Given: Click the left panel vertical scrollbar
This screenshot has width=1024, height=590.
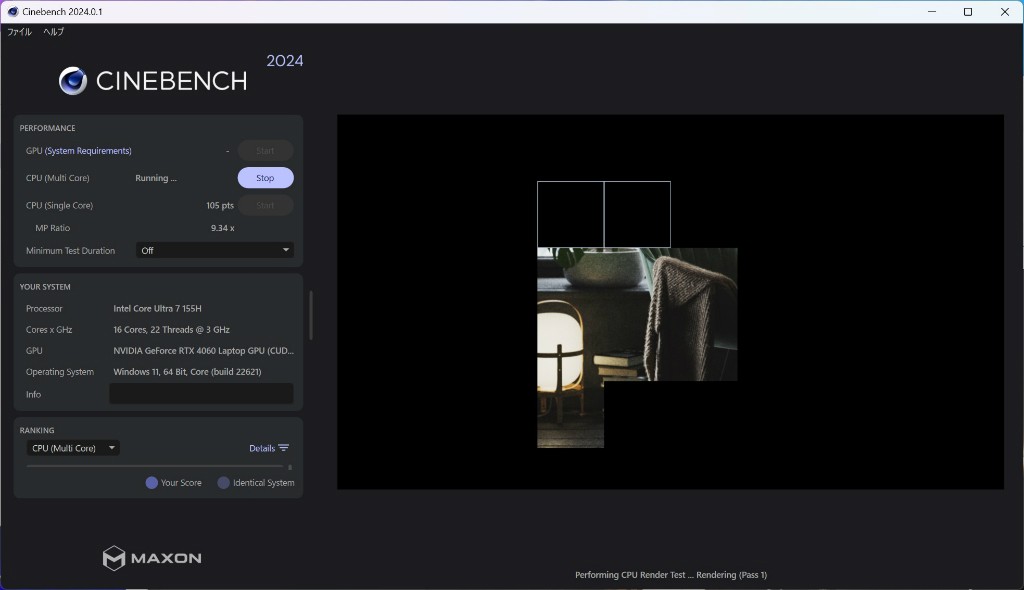Looking at the screenshot, I should pos(310,315).
